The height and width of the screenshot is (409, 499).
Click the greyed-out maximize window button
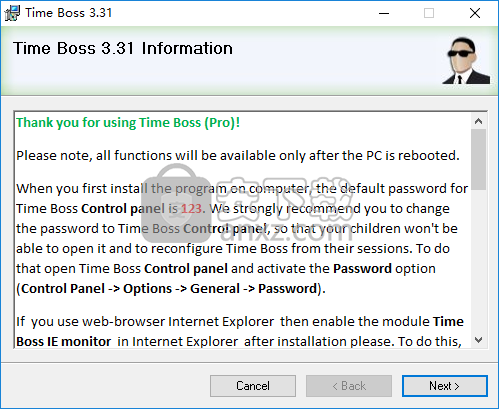coord(429,13)
